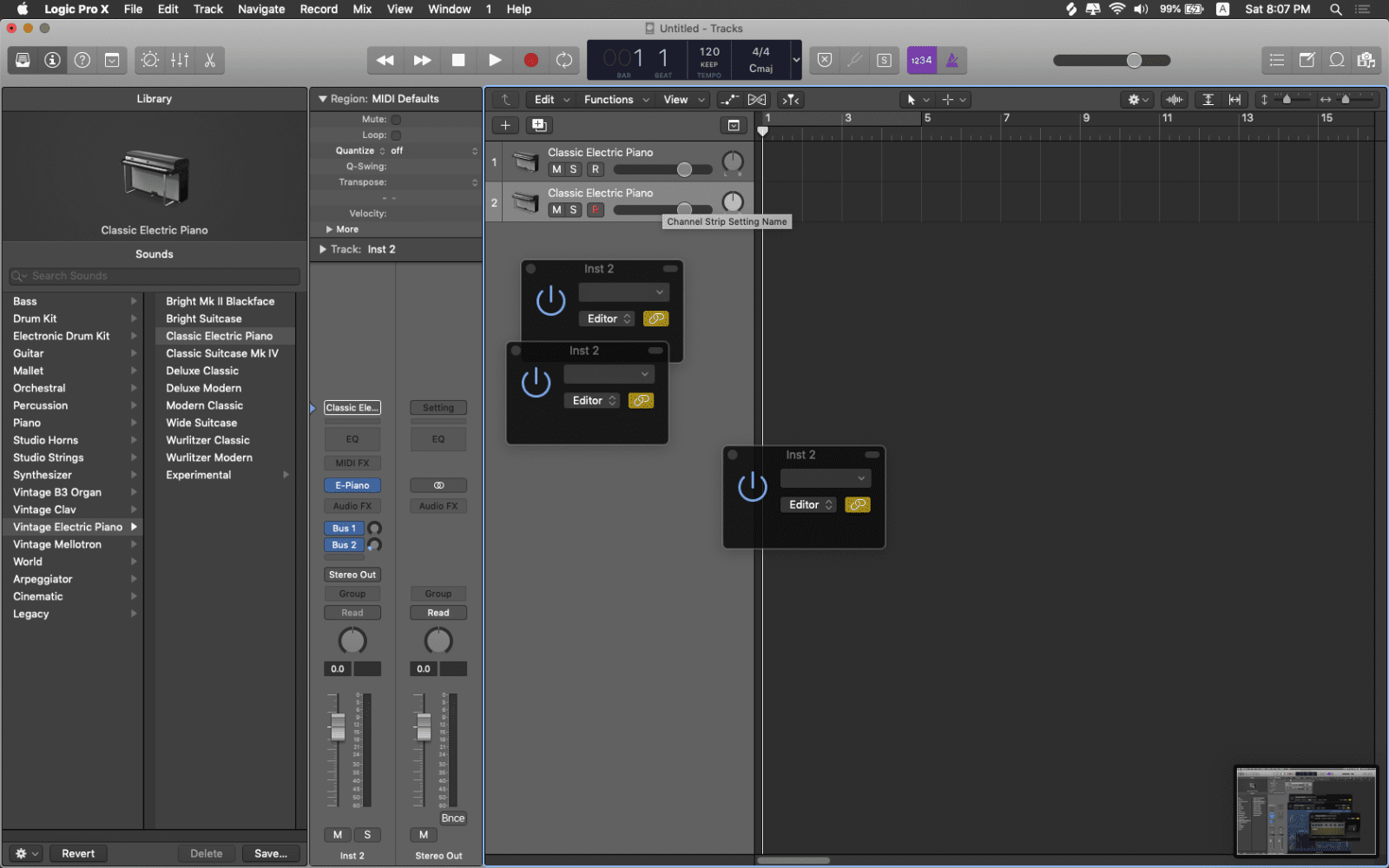This screenshot has height=868, width=1389.
Task: Toggle the Catch playhead button
Action: point(790,100)
